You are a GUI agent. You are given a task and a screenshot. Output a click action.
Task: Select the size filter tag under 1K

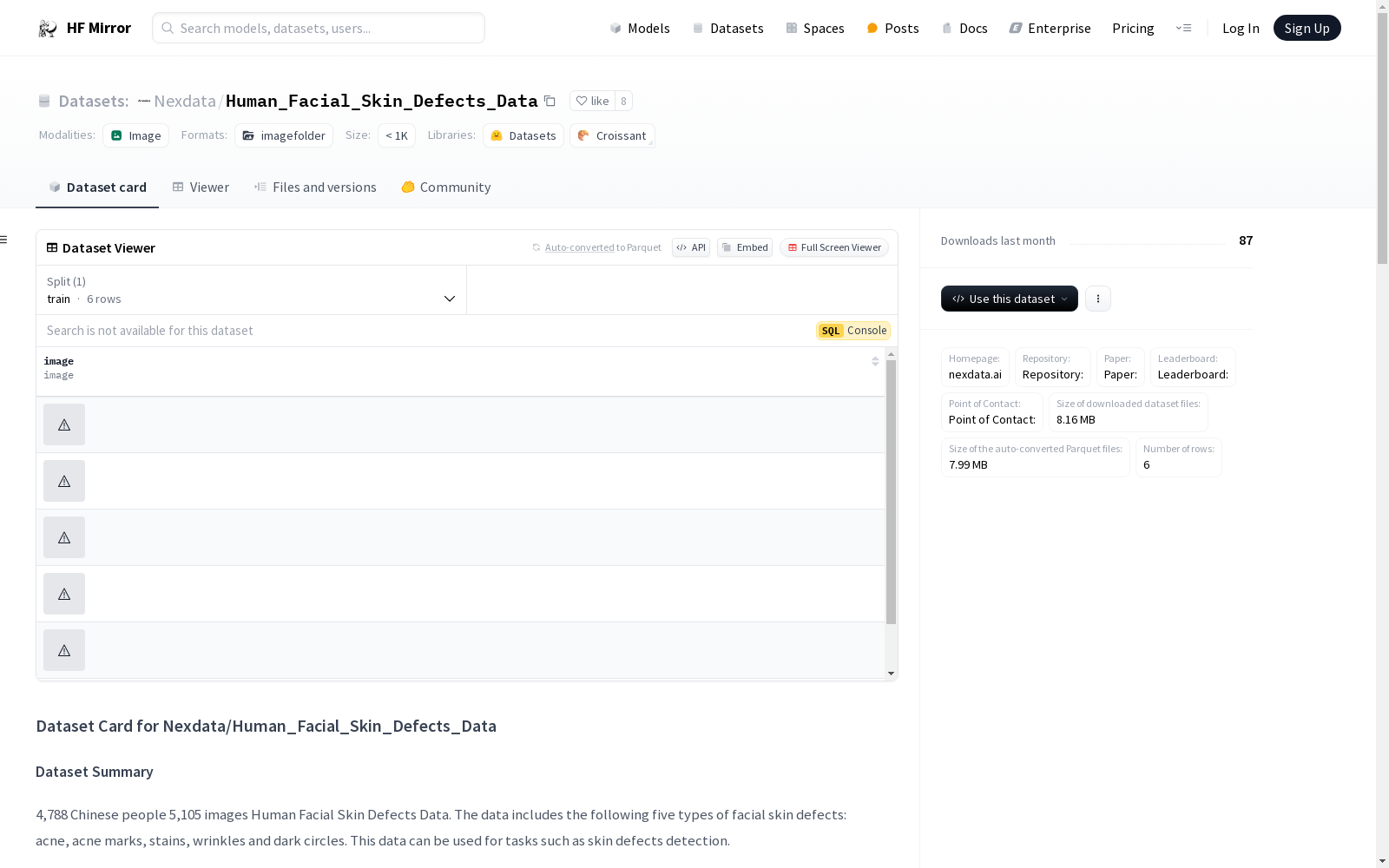point(397,135)
